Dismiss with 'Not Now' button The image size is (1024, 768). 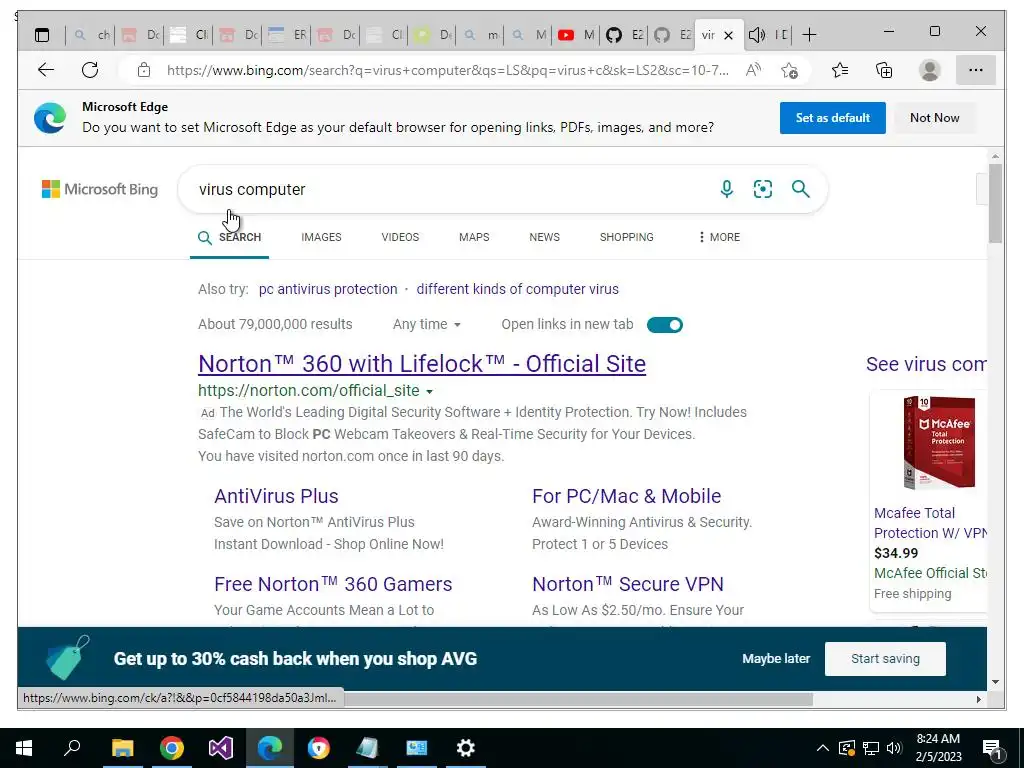935,118
